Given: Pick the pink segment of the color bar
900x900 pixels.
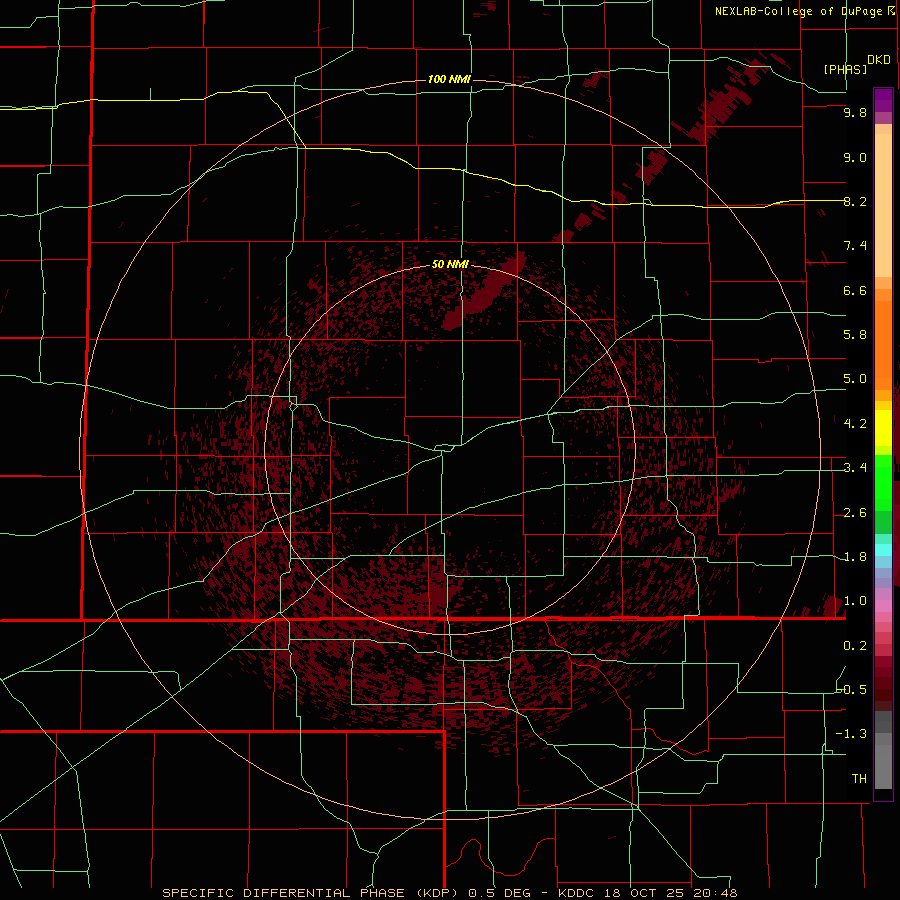Looking at the screenshot, I should click(883, 606).
